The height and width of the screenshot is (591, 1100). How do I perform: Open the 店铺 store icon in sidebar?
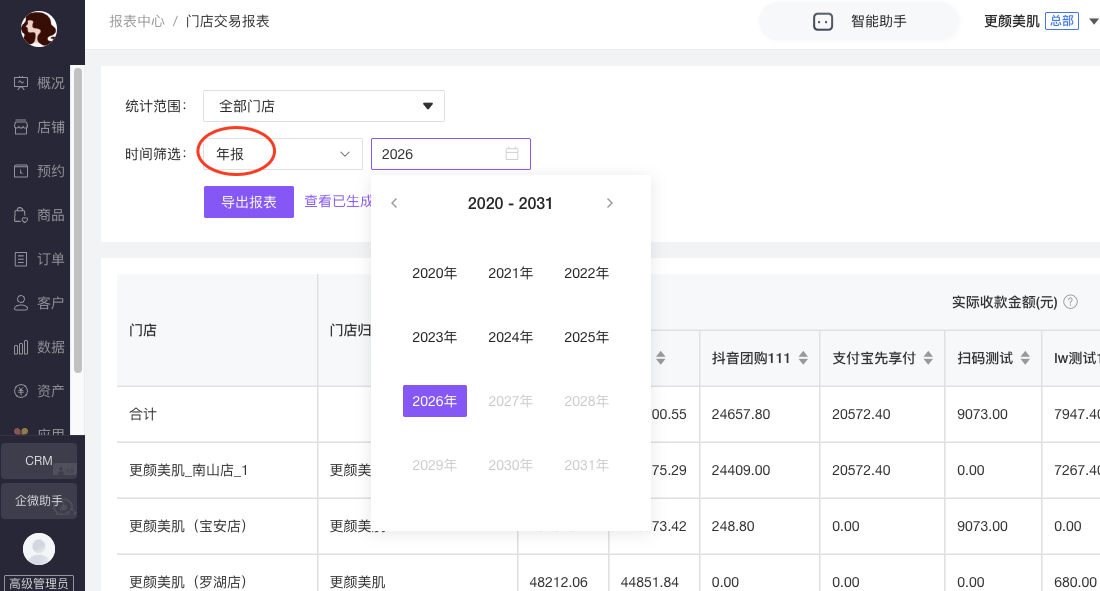pyautogui.click(x=21, y=127)
